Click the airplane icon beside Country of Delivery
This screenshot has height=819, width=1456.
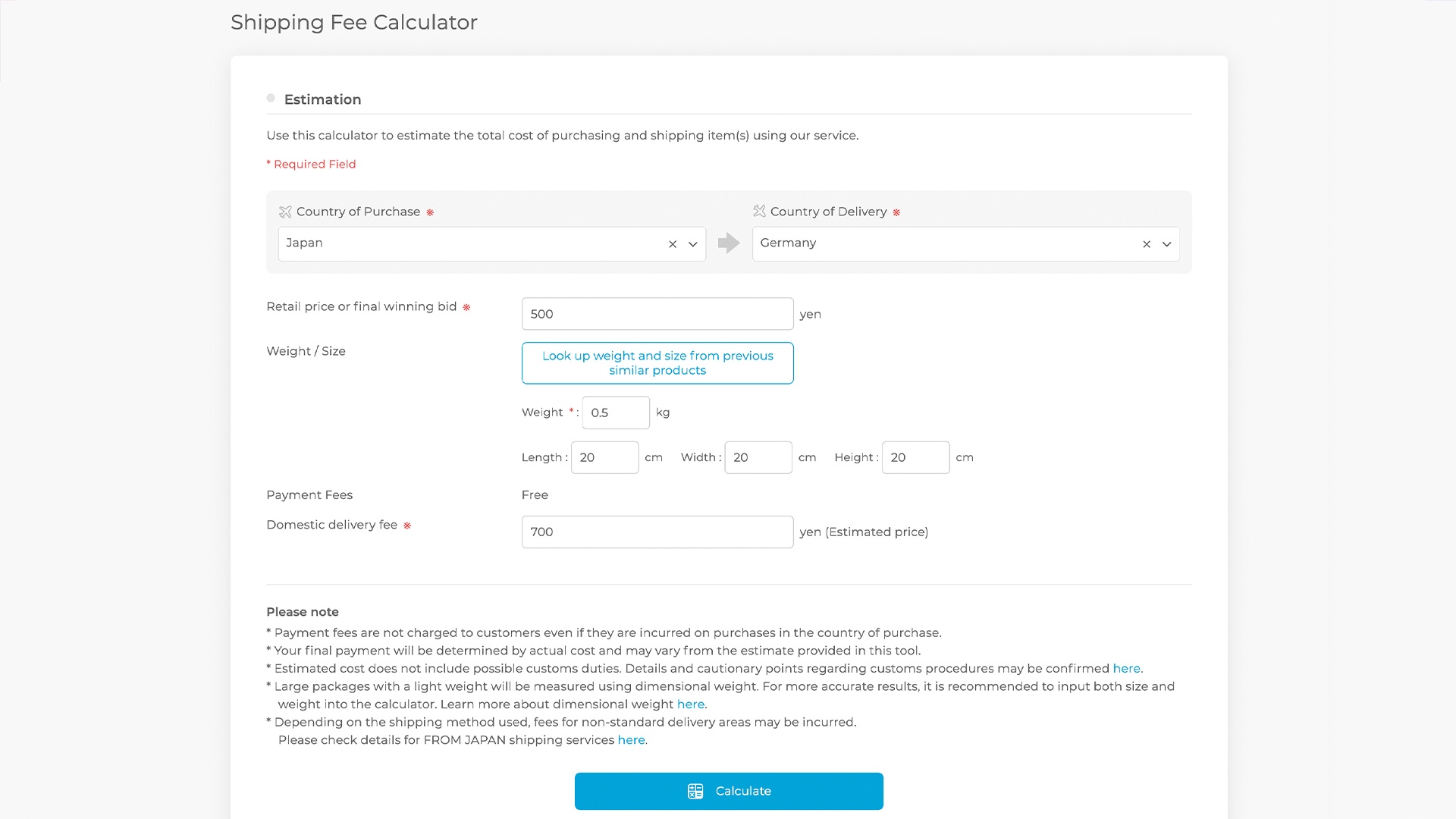pos(759,211)
